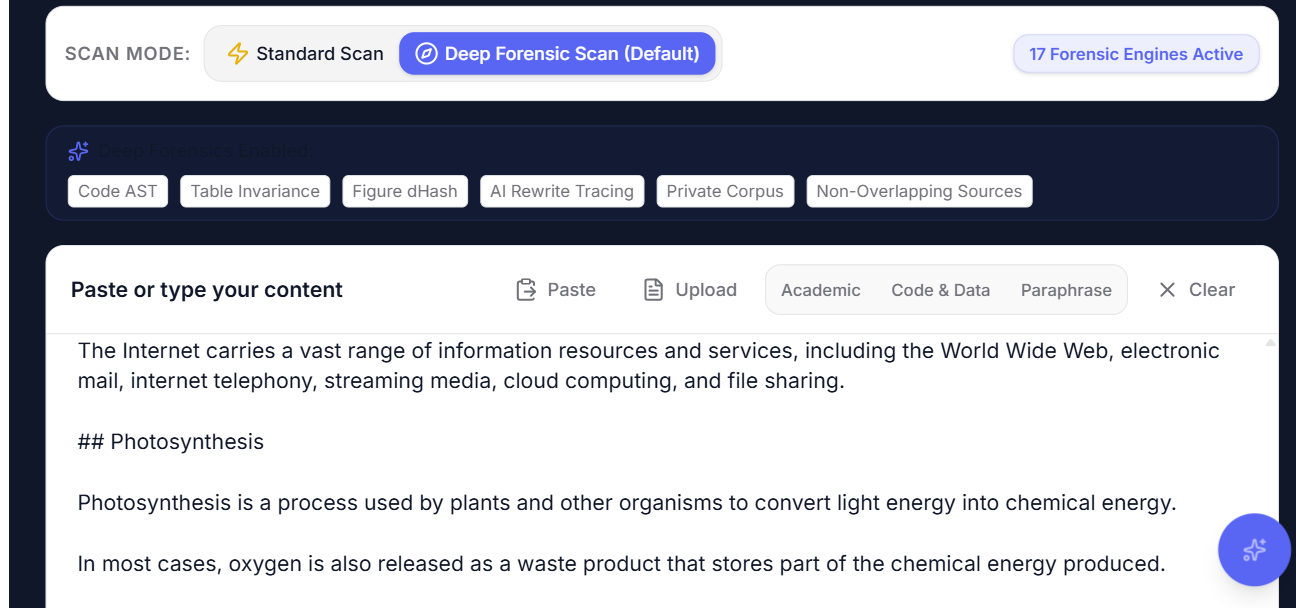This screenshot has height=608, width=1296.
Task: Click the AI Rewrite Tracing tag
Action: point(562,191)
